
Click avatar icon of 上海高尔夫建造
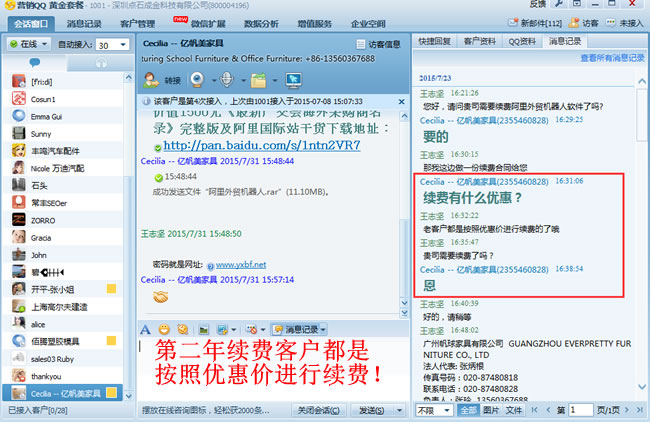coord(19,306)
